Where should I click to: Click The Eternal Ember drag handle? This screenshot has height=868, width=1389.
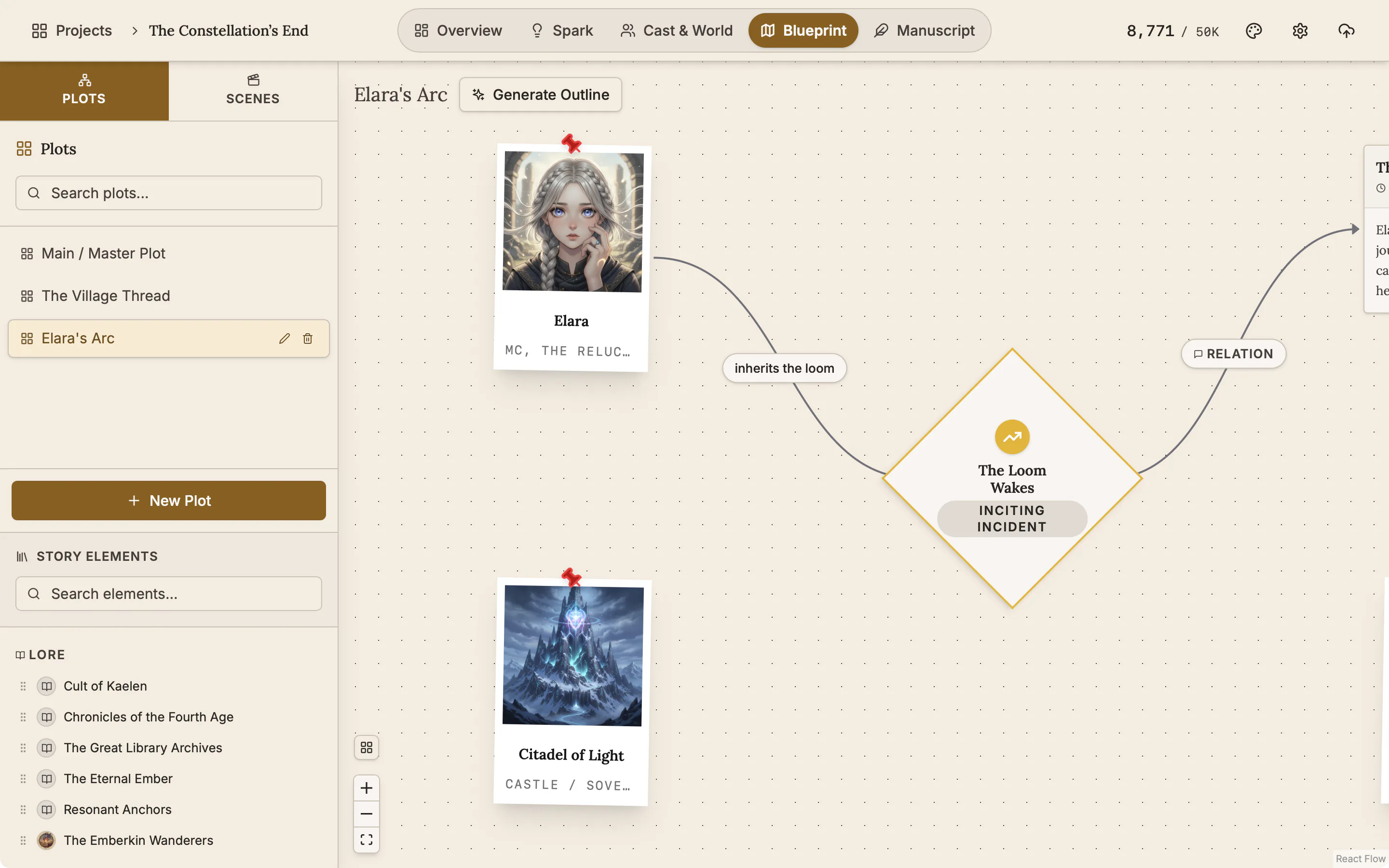coord(23,778)
